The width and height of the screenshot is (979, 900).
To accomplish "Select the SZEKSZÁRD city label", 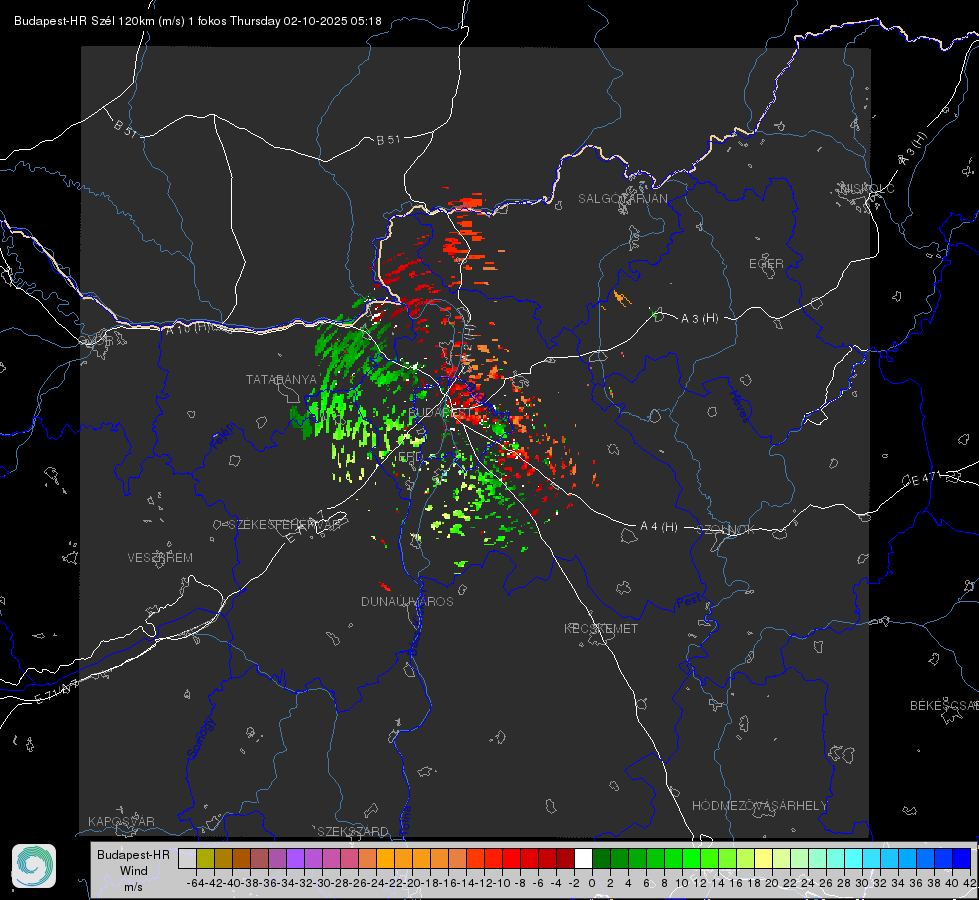I will 353,831.
